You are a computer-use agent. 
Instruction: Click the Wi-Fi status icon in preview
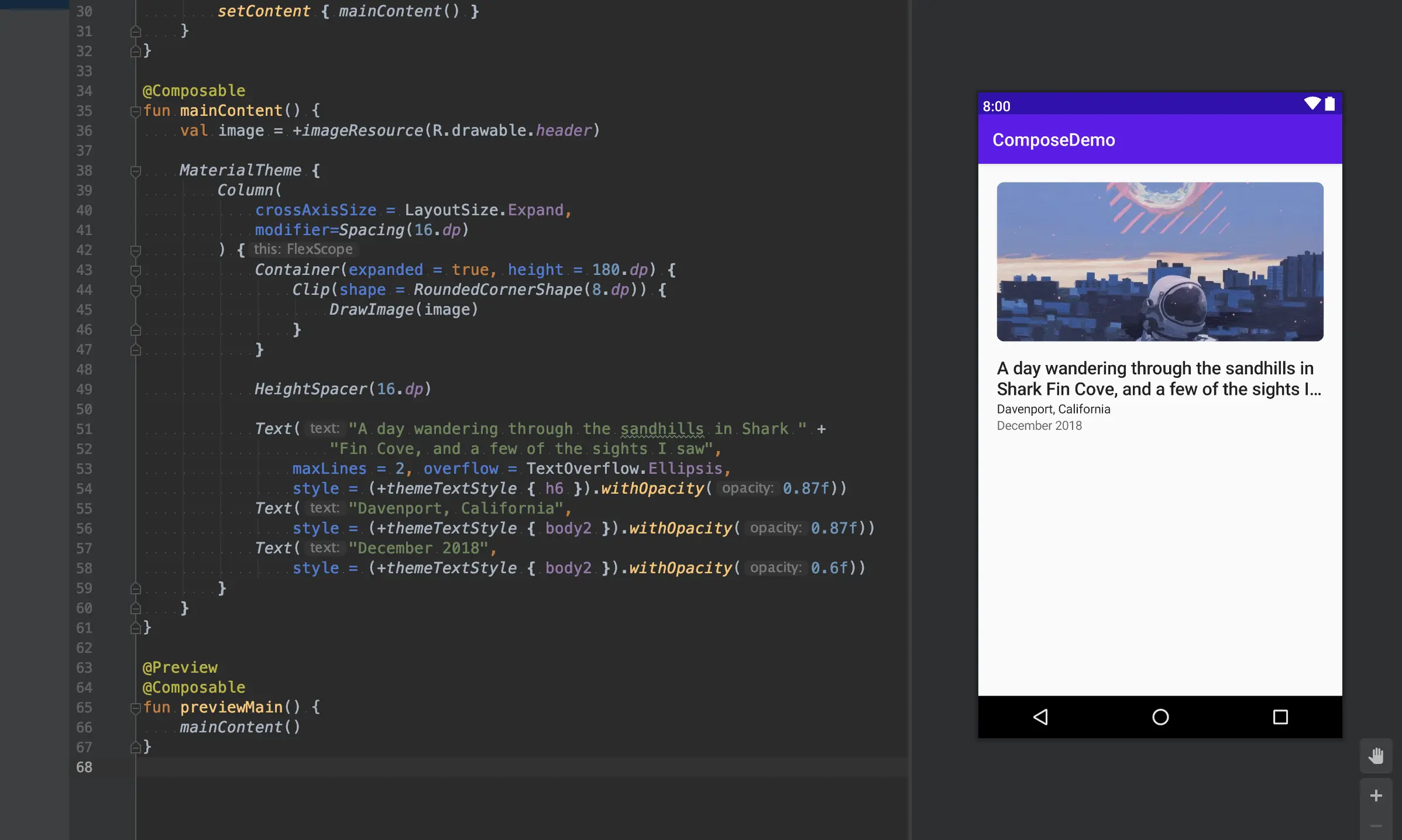pos(1312,104)
